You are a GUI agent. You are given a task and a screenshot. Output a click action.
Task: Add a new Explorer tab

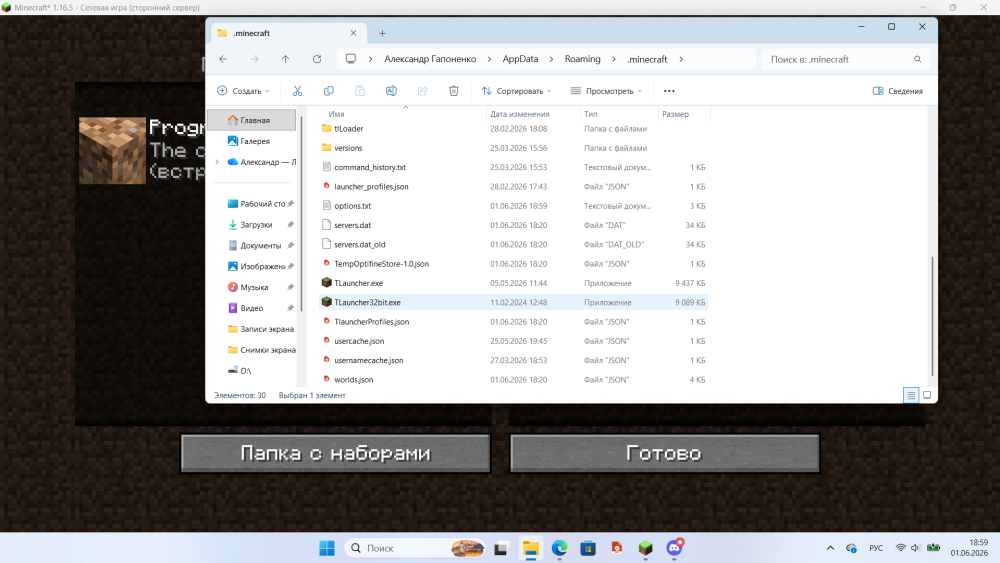tap(382, 33)
